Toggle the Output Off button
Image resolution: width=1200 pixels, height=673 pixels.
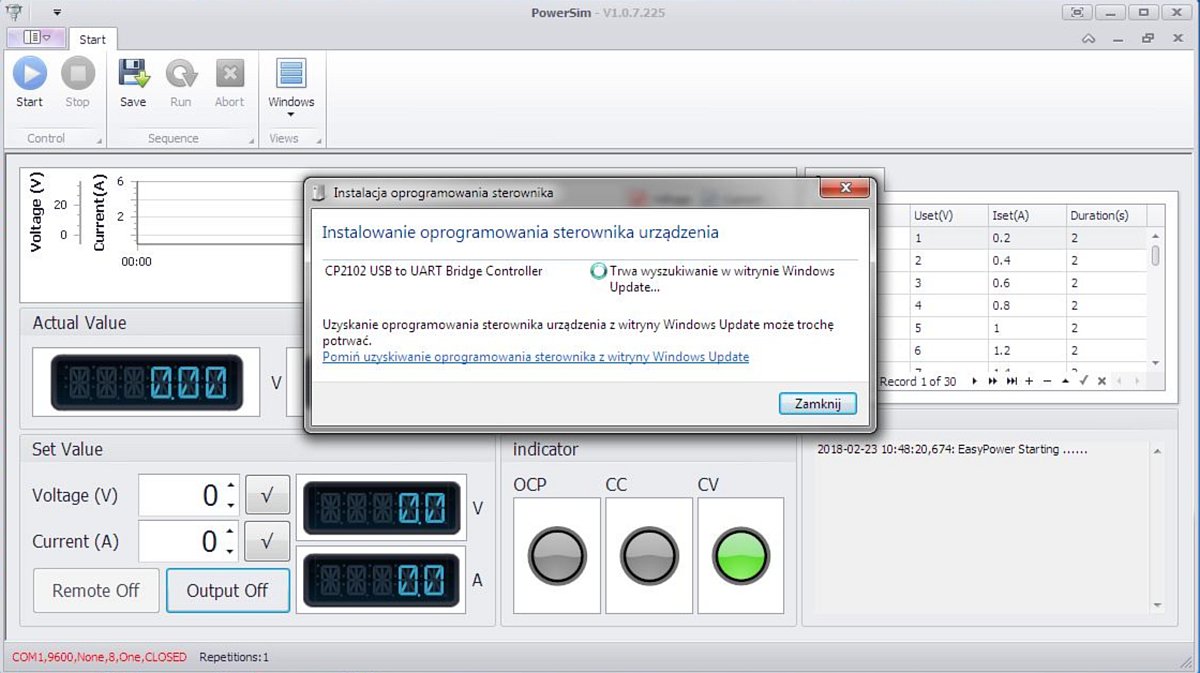pyautogui.click(x=228, y=590)
